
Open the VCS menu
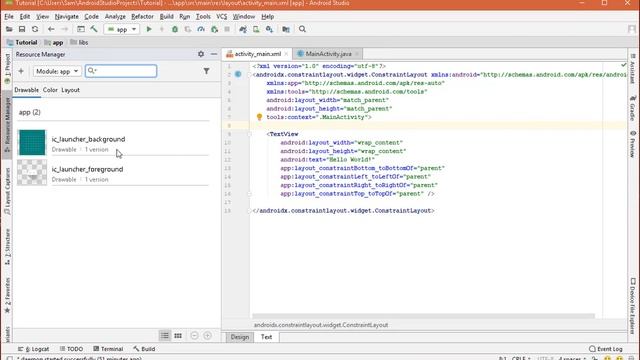coord(222,17)
